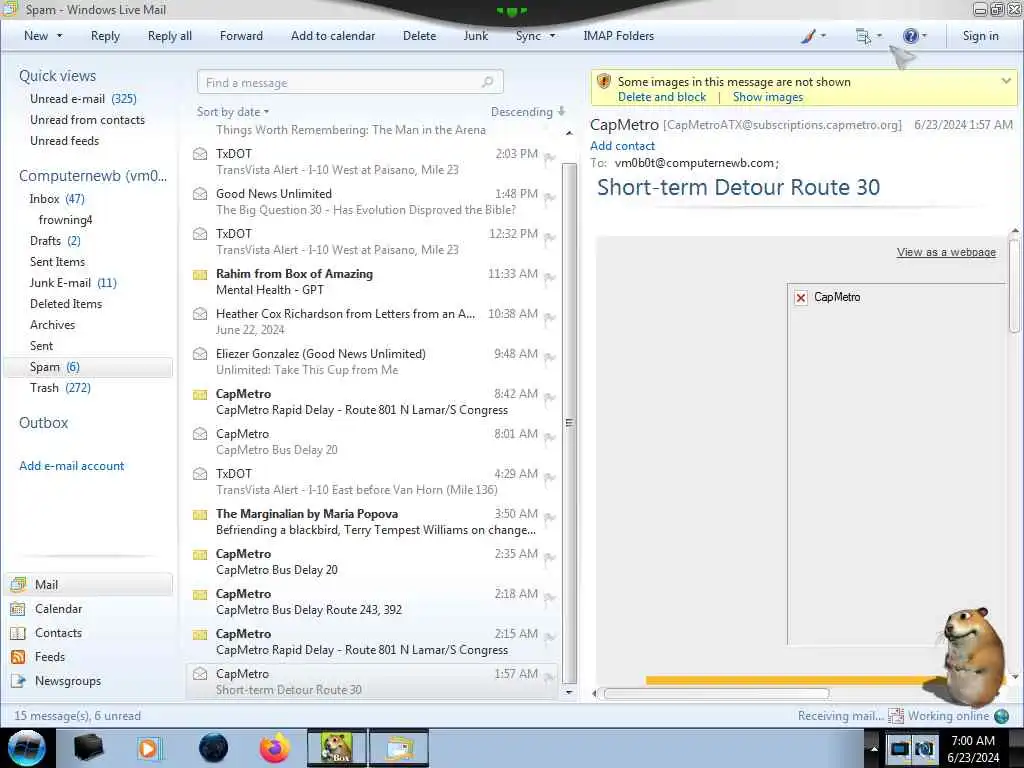The image size is (1024, 768).
Task: Open the Feeds RSS icon
Action: click(18, 657)
